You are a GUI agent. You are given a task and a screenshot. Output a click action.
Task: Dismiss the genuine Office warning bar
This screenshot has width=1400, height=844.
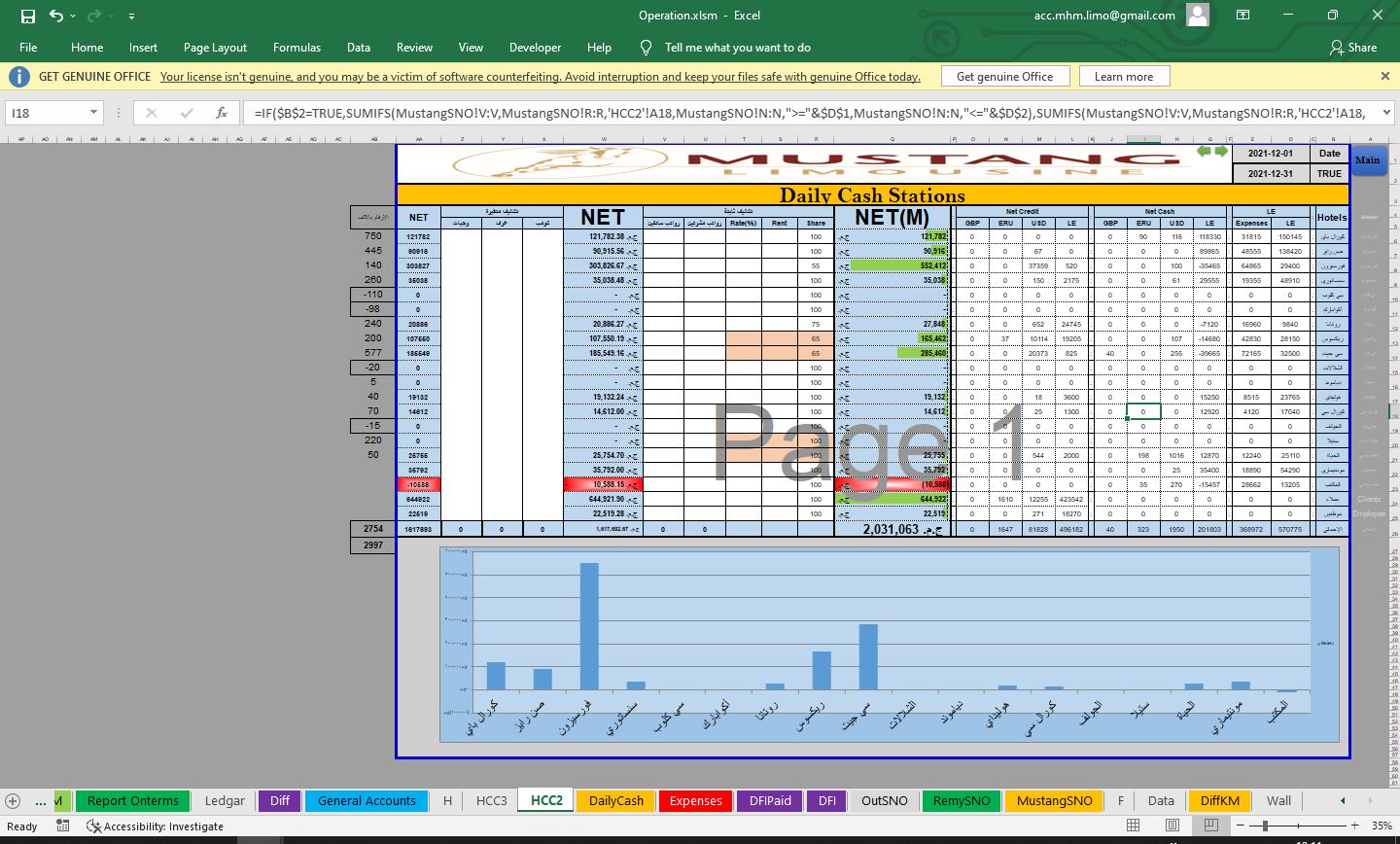tap(1384, 76)
